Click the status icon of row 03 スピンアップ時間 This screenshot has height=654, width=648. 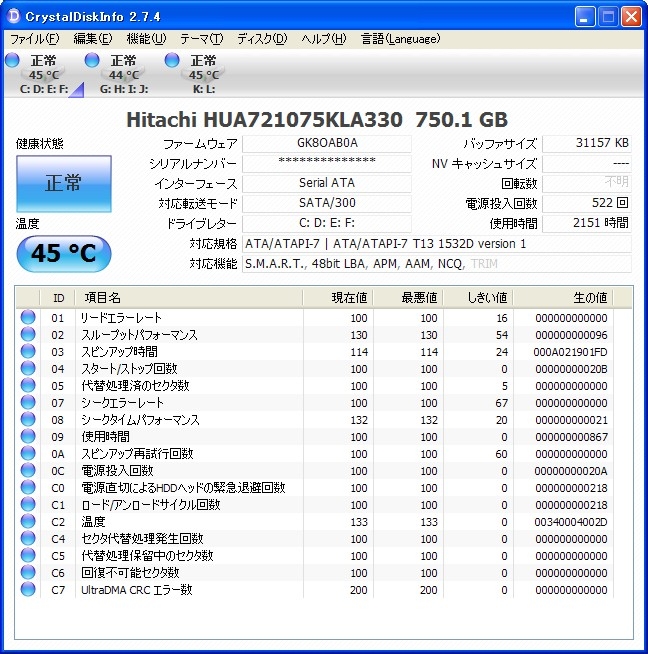pyautogui.click(x=28, y=352)
